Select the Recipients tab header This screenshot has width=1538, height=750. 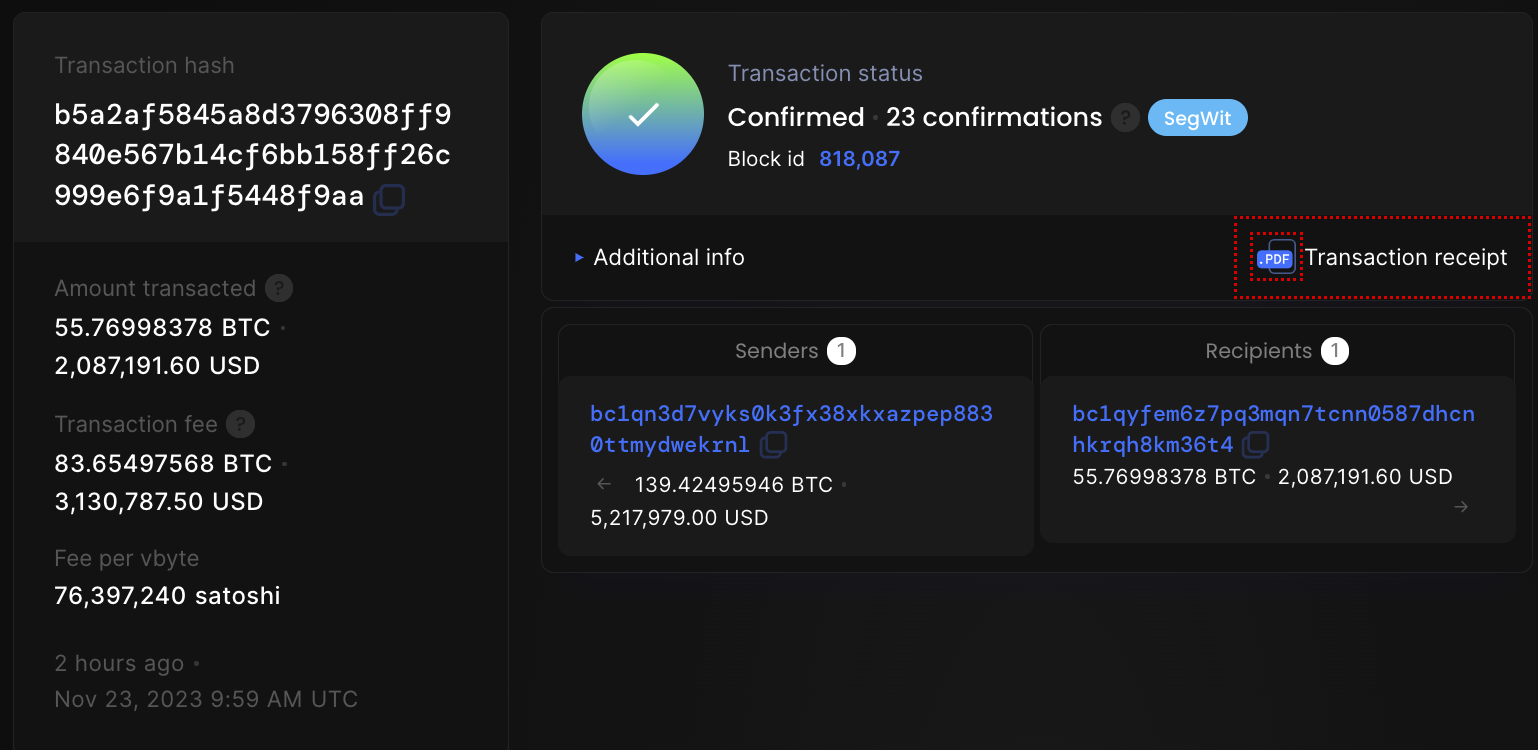(x=1277, y=351)
